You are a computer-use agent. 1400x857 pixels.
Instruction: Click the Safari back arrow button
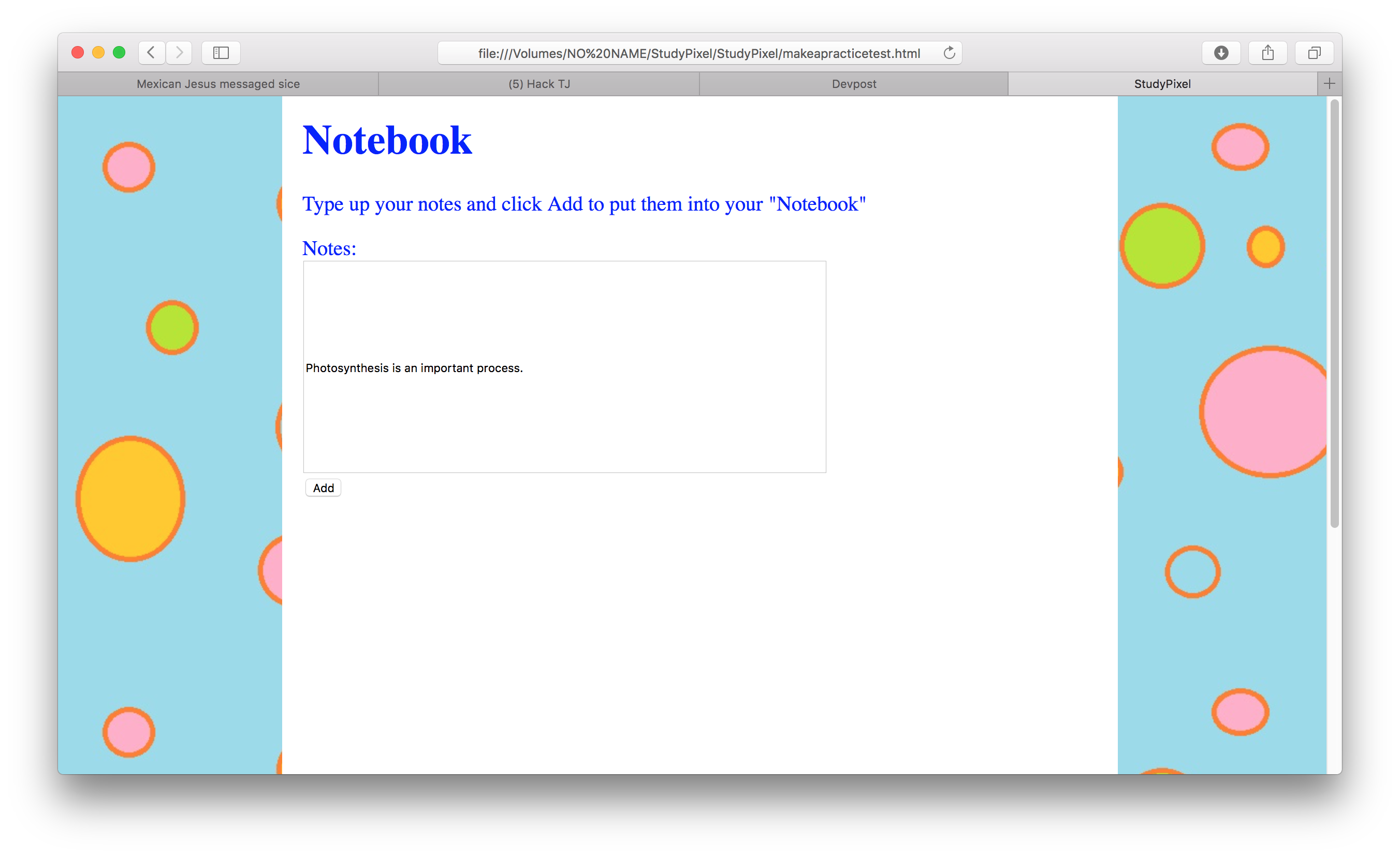(151, 53)
